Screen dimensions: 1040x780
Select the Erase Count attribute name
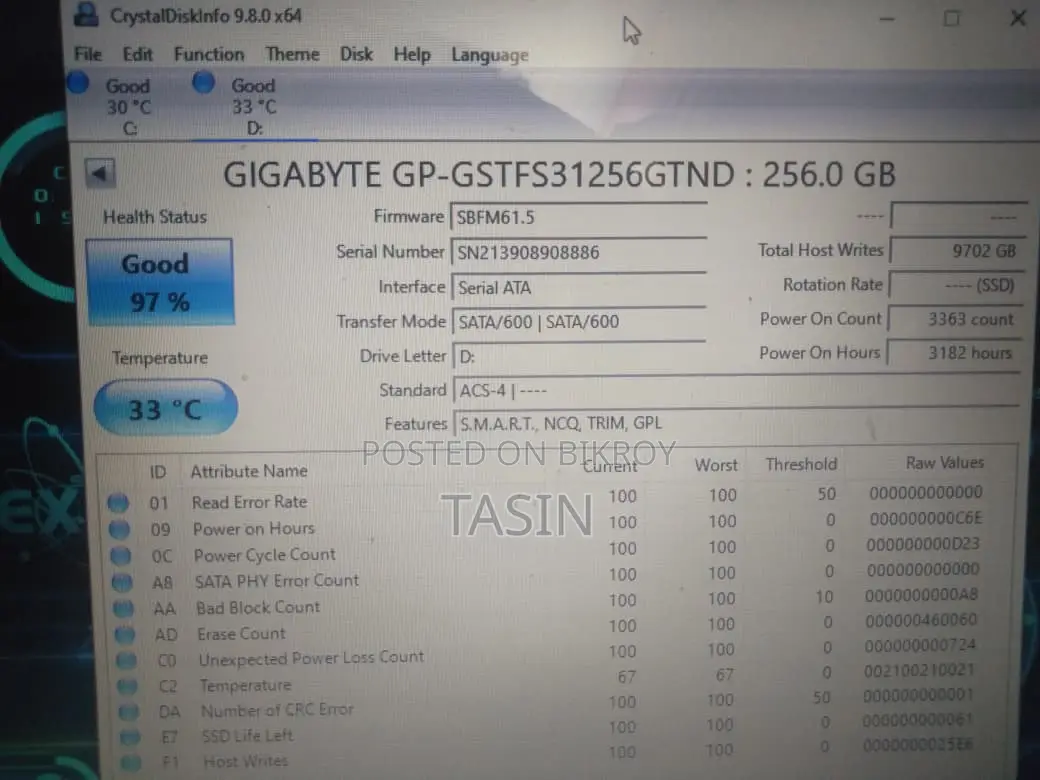pos(241,634)
